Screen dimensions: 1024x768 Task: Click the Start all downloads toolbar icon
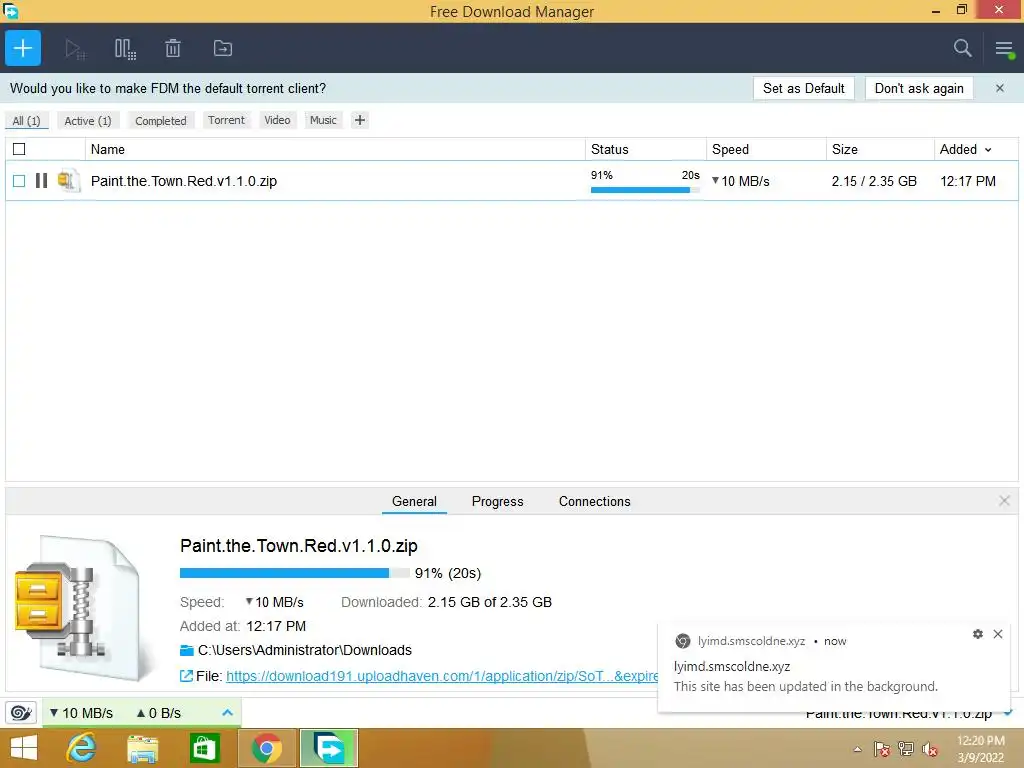point(75,49)
